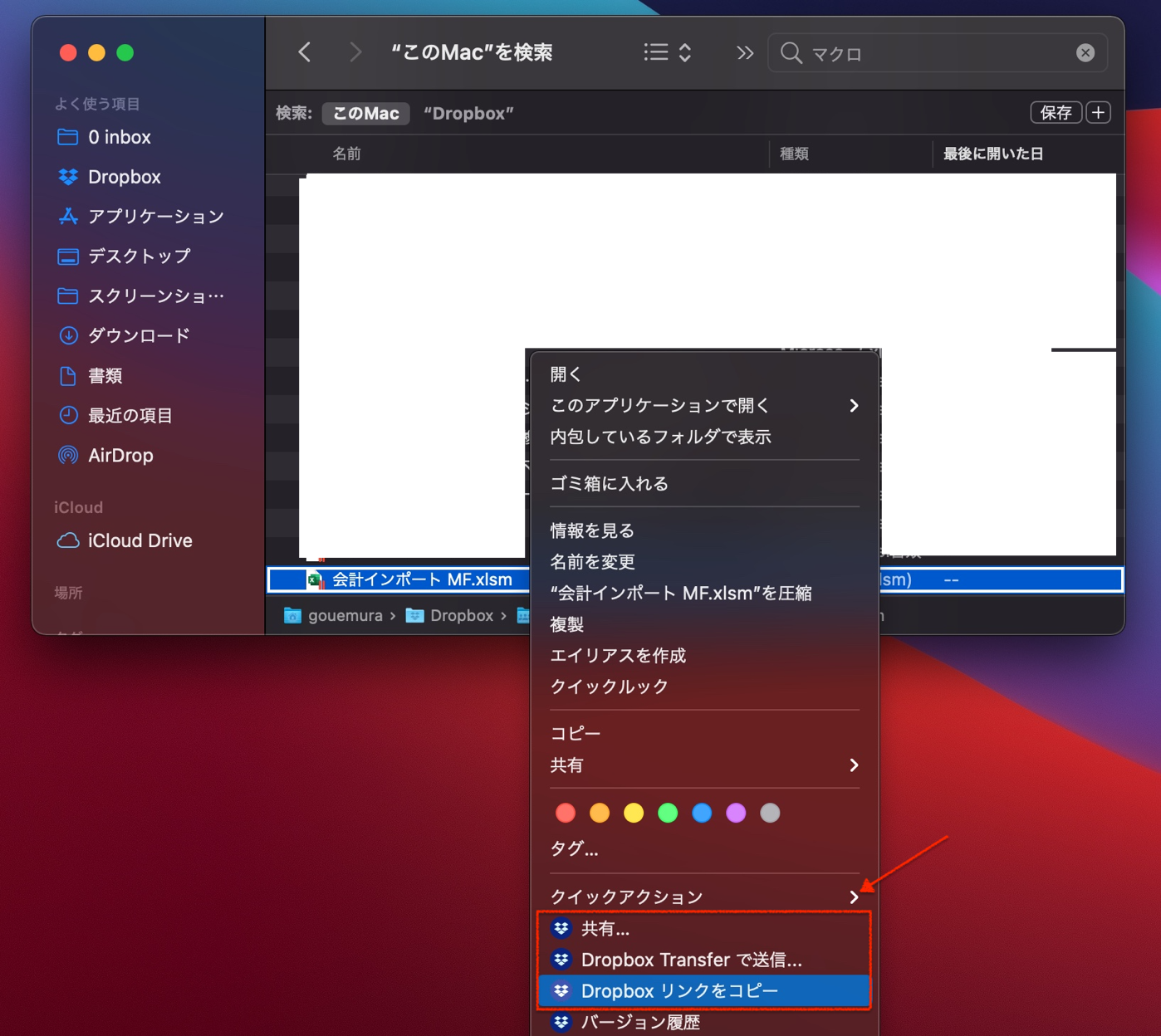Screen dimensions: 1161x1036
Task: Open iCloud Drive cloud icon
Action: pyautogui.click(x=68, y=540)
